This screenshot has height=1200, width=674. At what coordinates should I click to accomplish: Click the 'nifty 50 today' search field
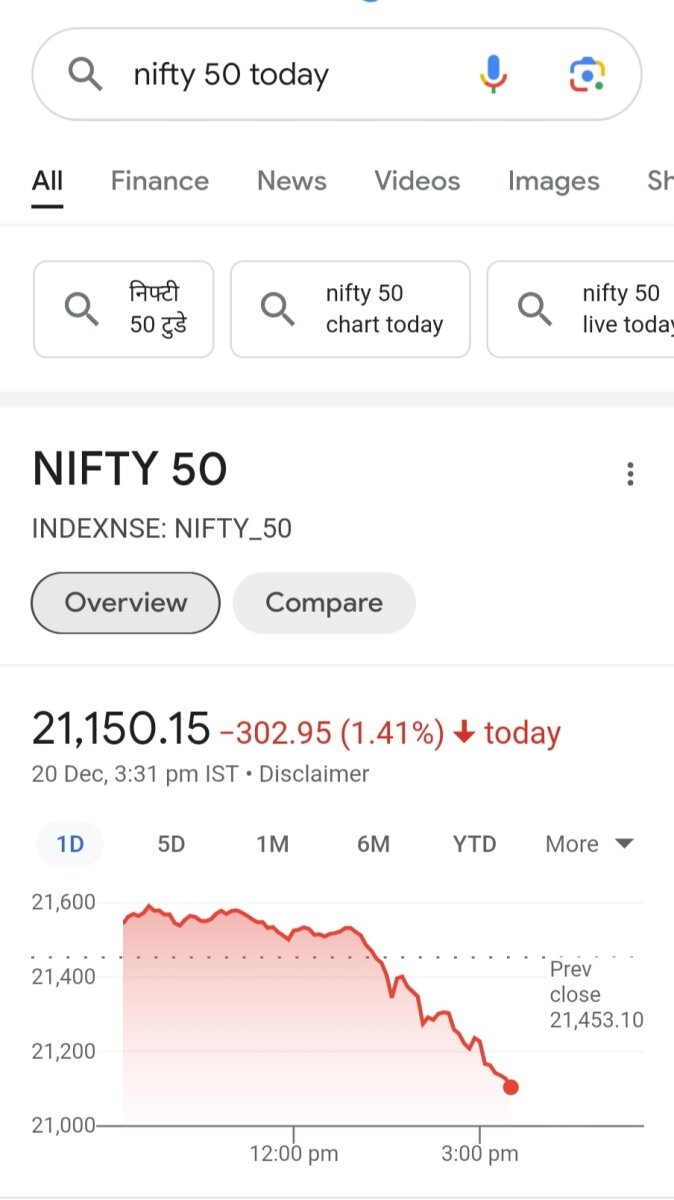click(290, 75)
